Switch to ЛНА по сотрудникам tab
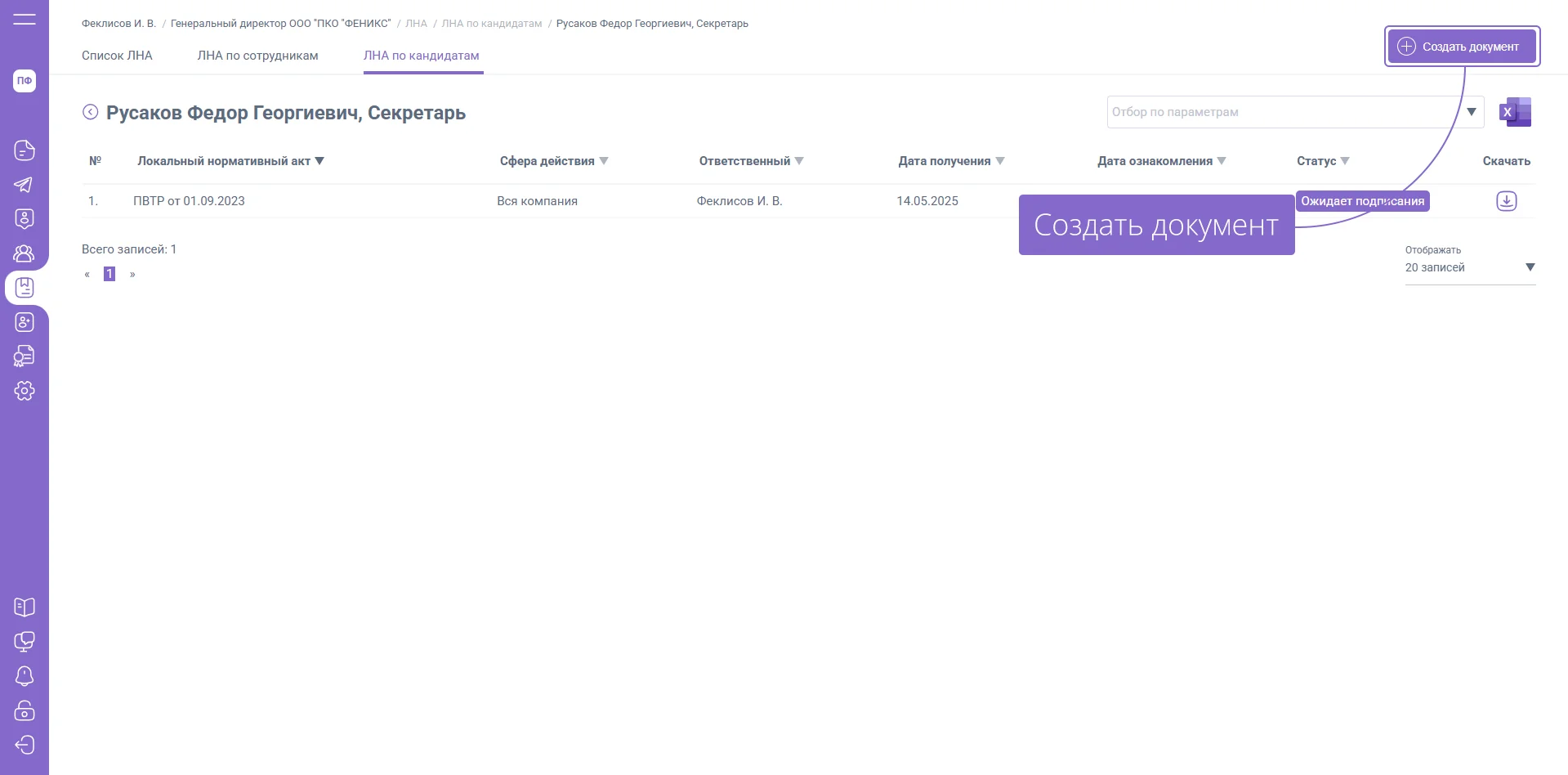This screenshot has width=1568, height=775. tap(257, 56)
